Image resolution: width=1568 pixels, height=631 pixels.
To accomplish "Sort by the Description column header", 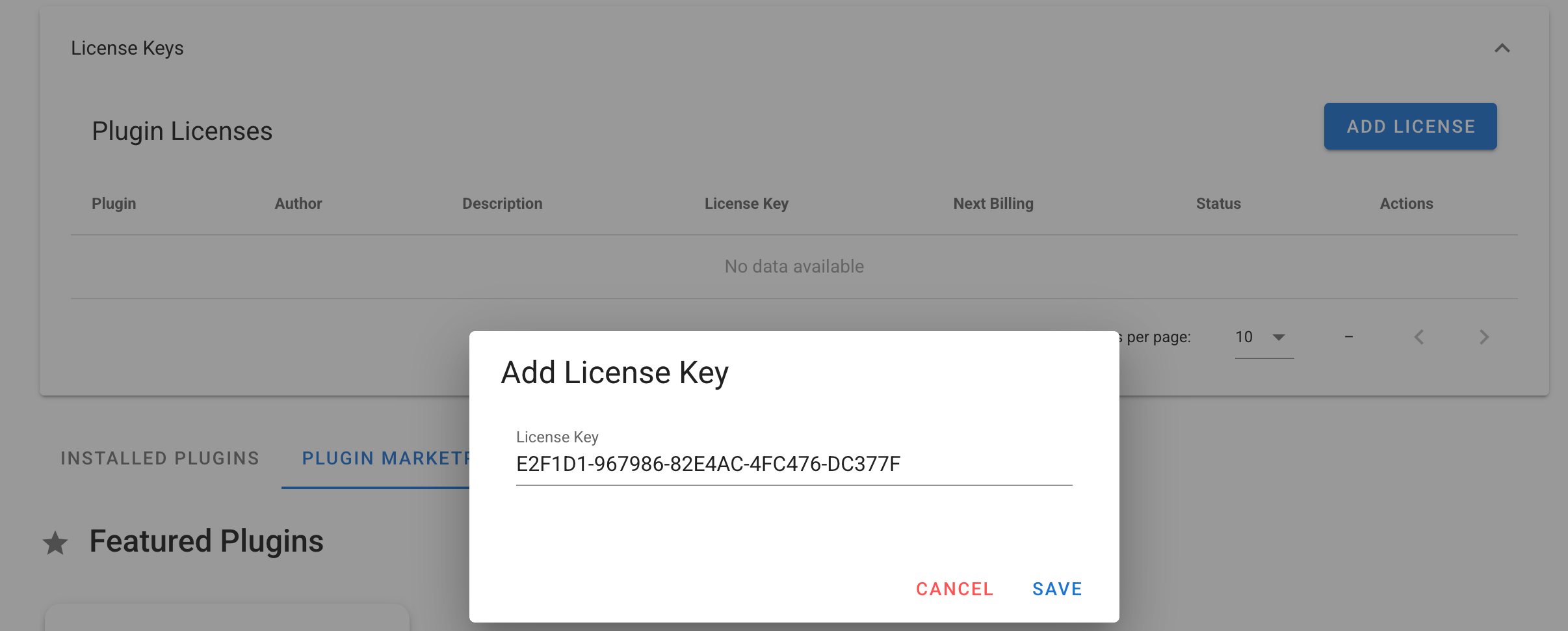I will (x=502, y=204).
